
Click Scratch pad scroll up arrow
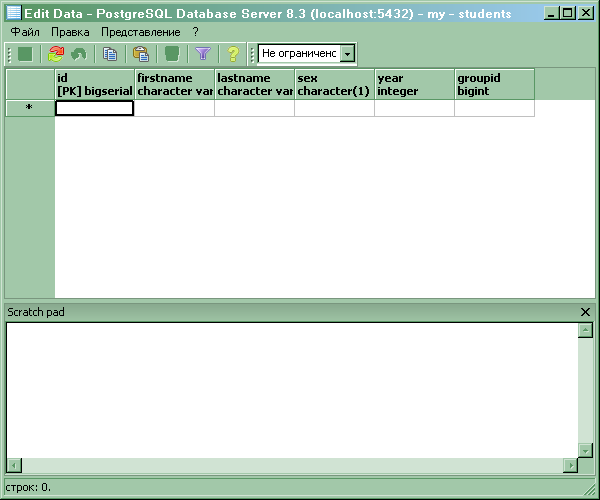click(x=585, y=330)
